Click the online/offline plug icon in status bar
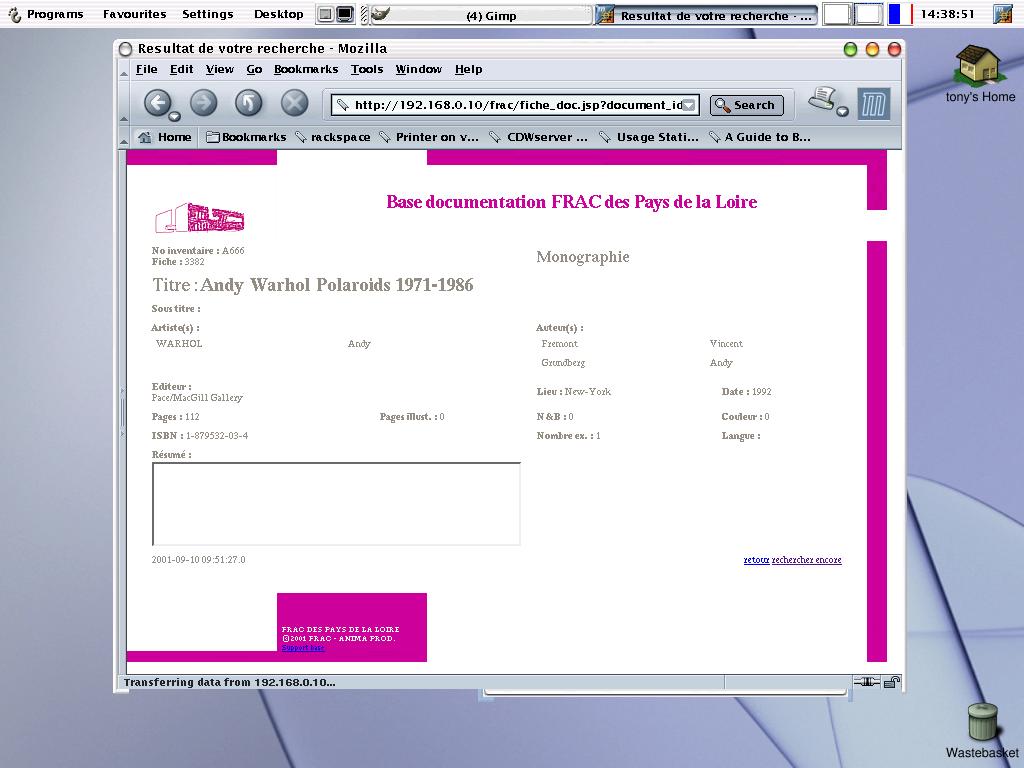 coord(866,682)
